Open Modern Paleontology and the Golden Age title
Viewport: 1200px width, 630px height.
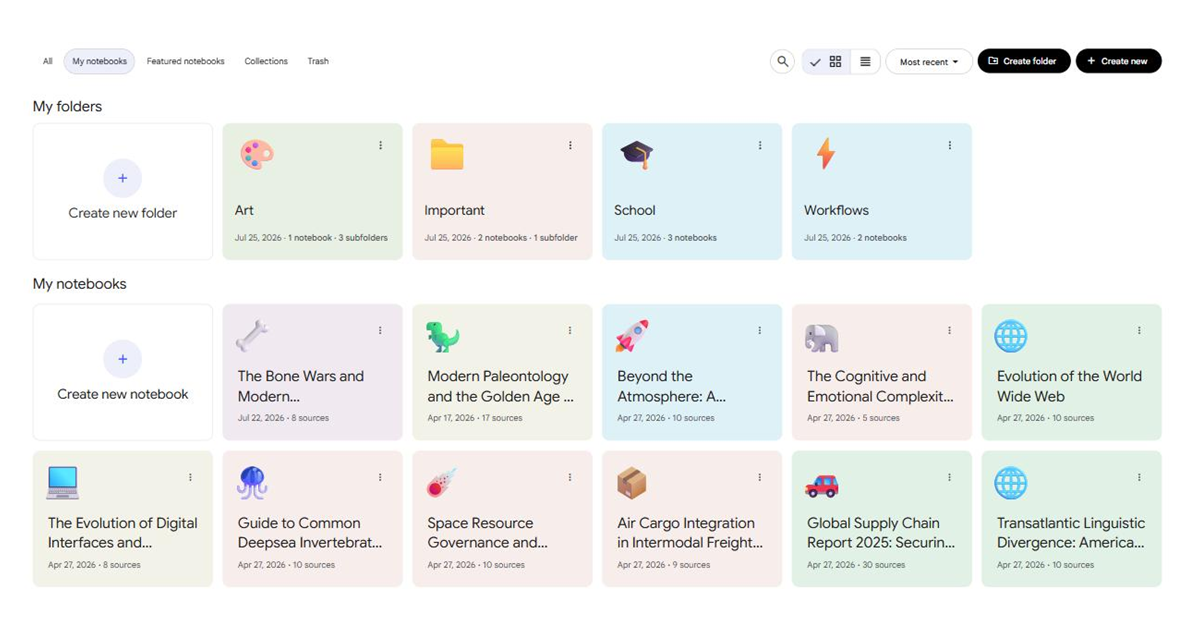coord(500,386)
